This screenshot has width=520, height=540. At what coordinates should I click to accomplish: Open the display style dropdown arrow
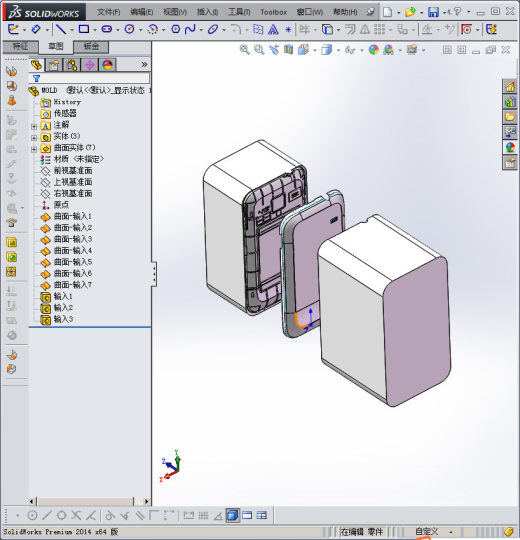(338, 51)
